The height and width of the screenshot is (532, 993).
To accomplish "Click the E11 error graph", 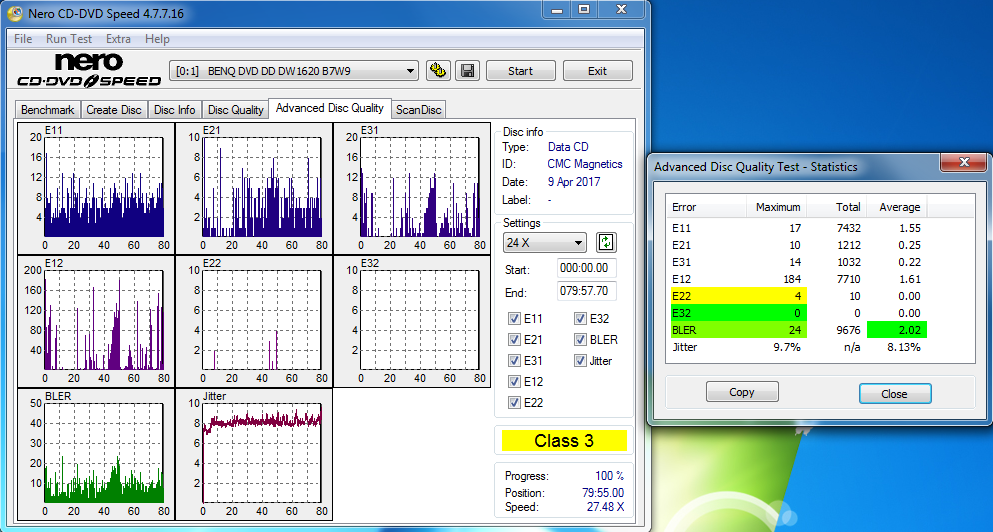I will [x=96, y=188].
